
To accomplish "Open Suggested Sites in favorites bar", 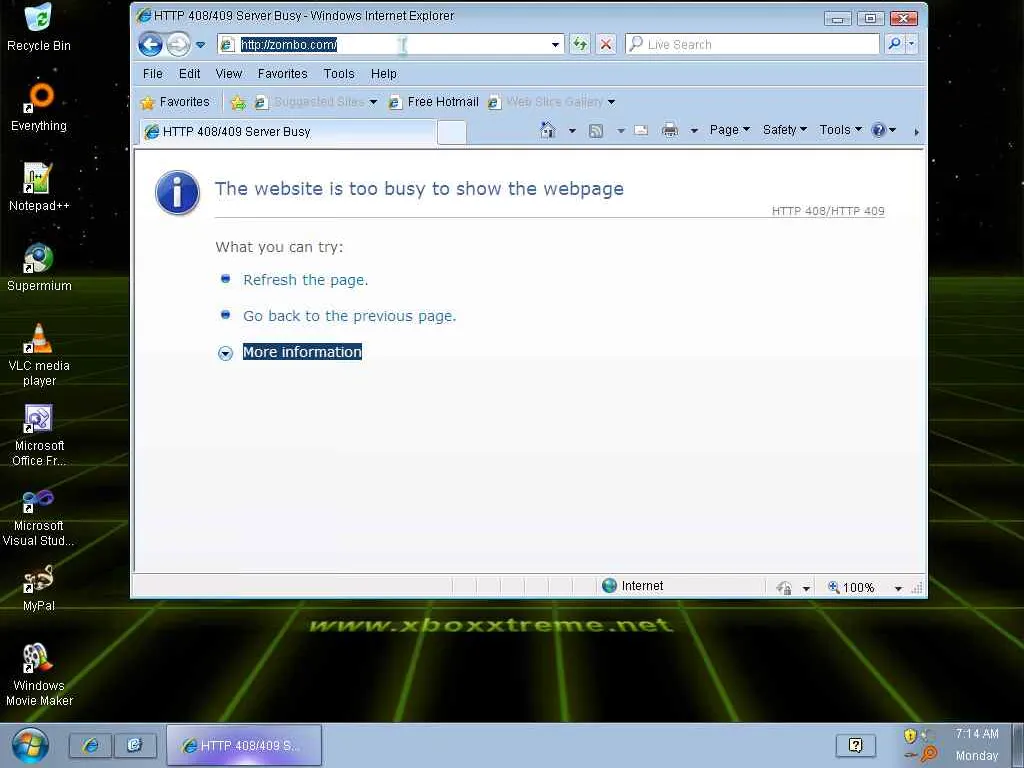I will tap(316, 102).
